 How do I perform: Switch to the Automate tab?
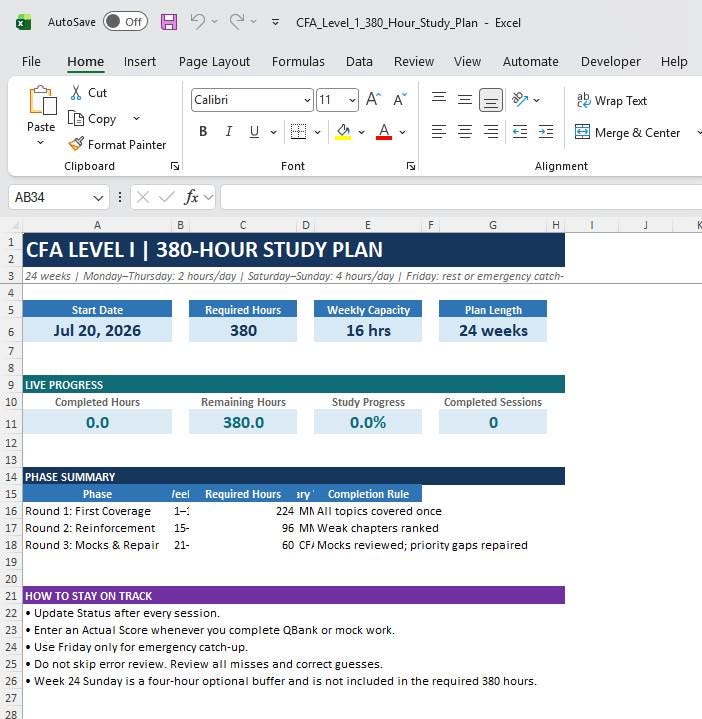click(531, 61)
